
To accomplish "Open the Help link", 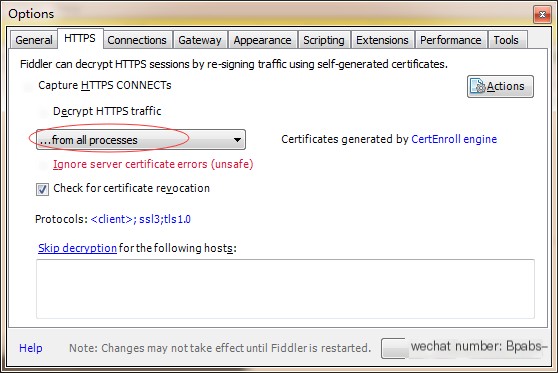I will 31,348.
